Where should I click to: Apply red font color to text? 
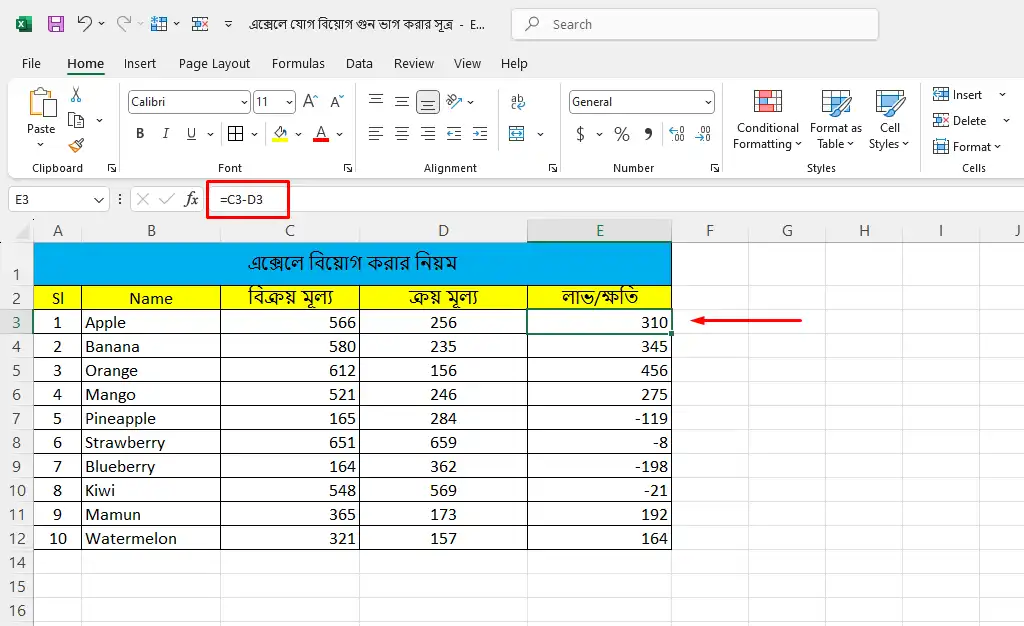click(x=321, y=134)
